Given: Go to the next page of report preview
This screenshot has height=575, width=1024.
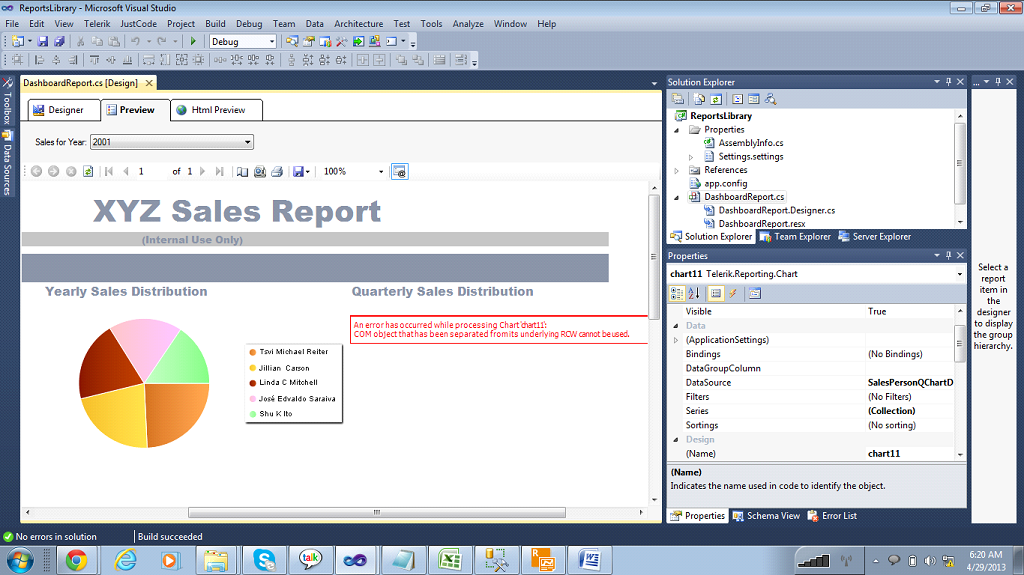Looking at the screenshot, I should (x=202, y=171).
